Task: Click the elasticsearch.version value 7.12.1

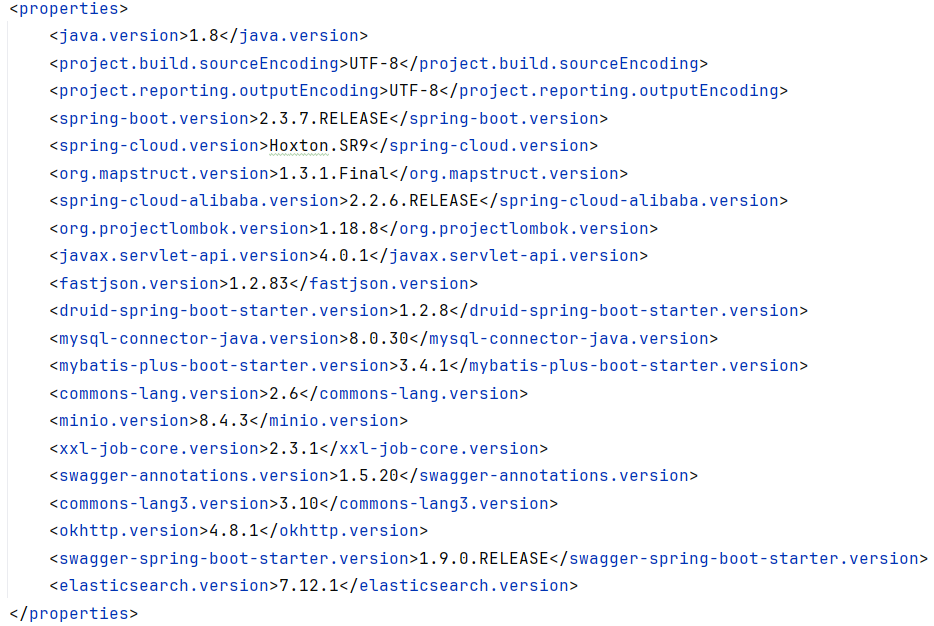Action: [309, 586]
